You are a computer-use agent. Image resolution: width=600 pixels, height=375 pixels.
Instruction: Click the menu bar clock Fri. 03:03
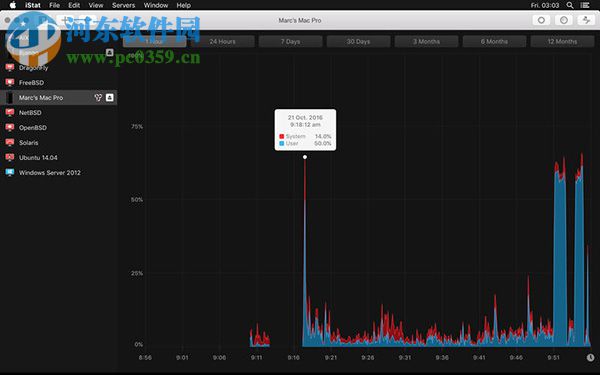(x=545, y=5)
